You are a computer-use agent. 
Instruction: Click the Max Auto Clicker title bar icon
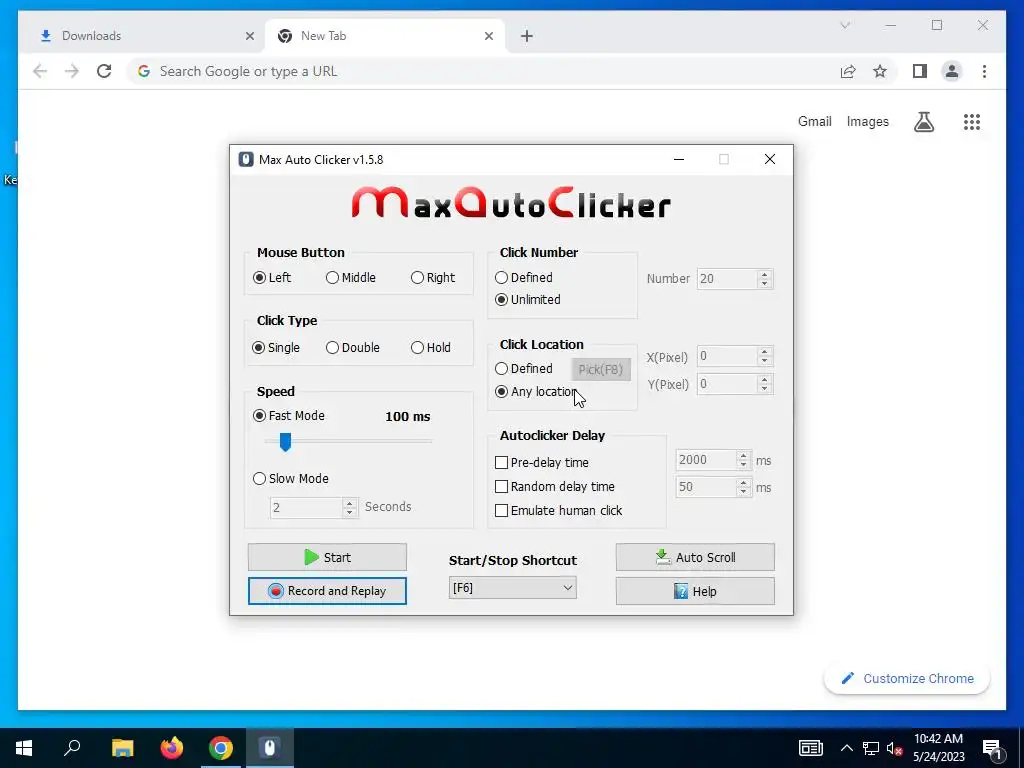(x=246, y=159)
